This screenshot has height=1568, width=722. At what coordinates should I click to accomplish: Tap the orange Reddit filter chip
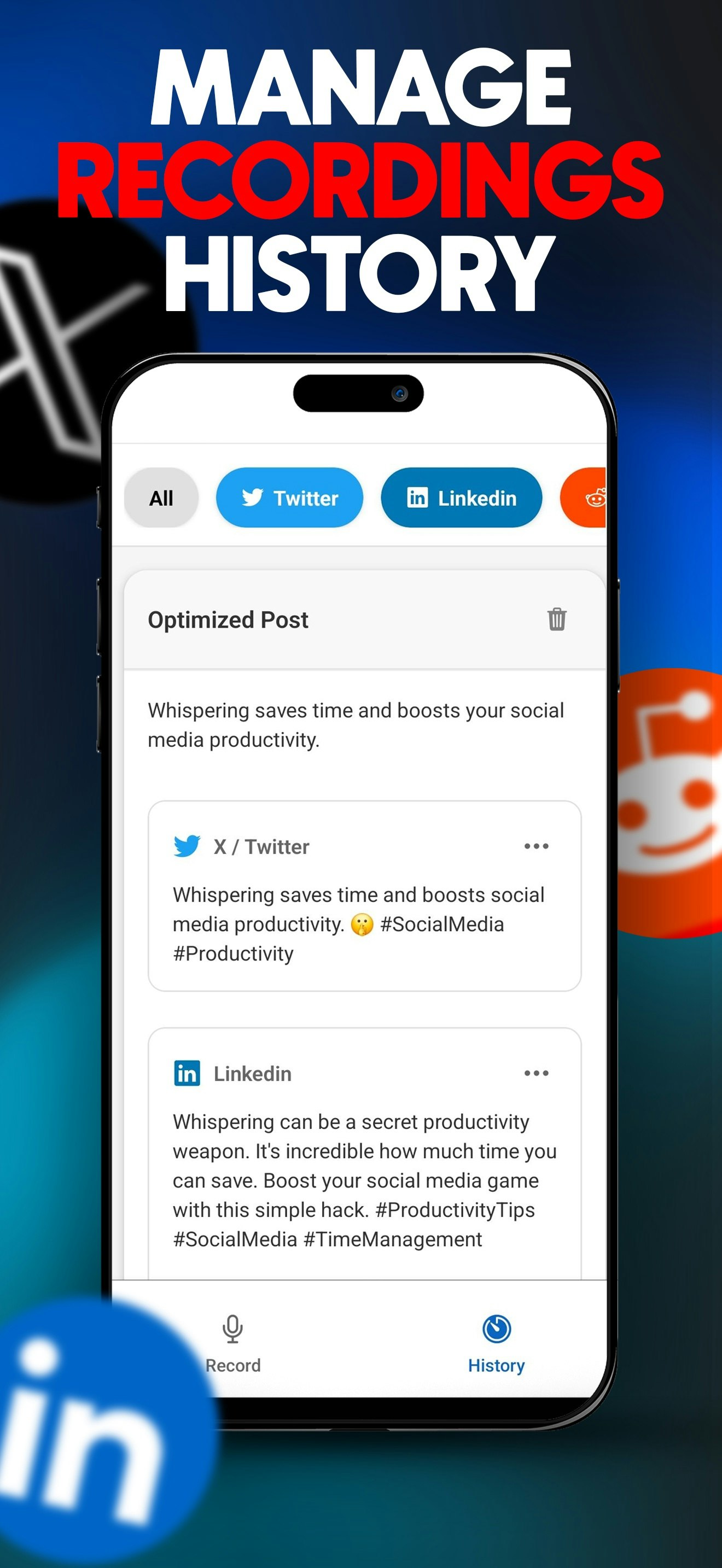pos(583,498)
